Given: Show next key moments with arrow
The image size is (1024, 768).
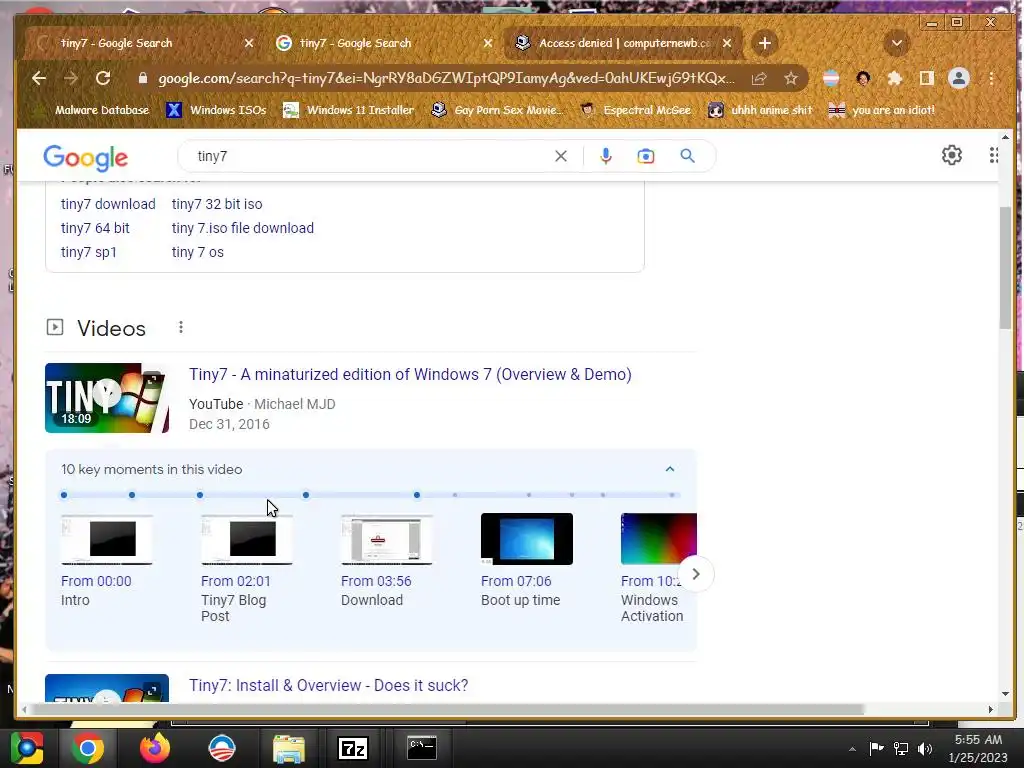Looking at the screenshot, I should [696, 574].
